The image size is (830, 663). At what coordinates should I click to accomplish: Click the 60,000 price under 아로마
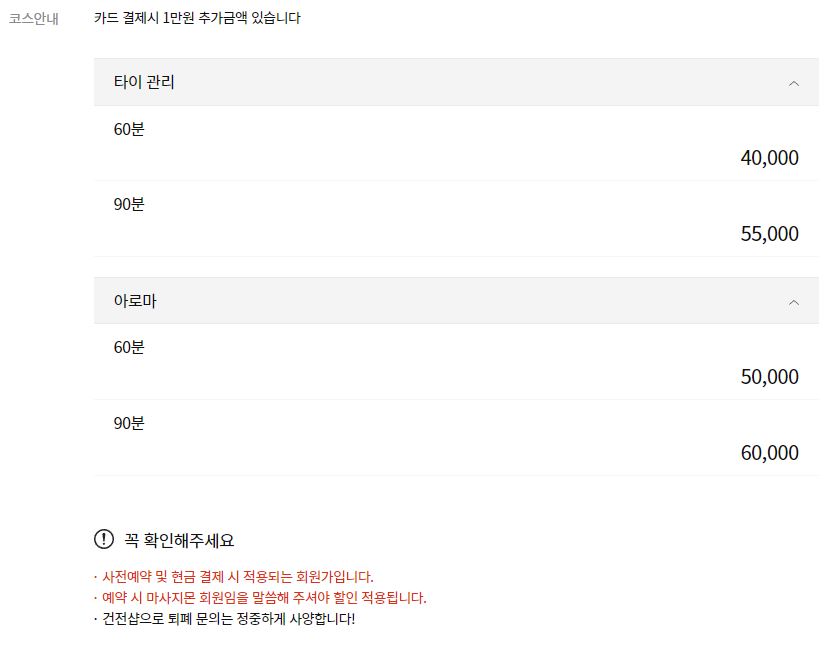click(x=771, y=453)
